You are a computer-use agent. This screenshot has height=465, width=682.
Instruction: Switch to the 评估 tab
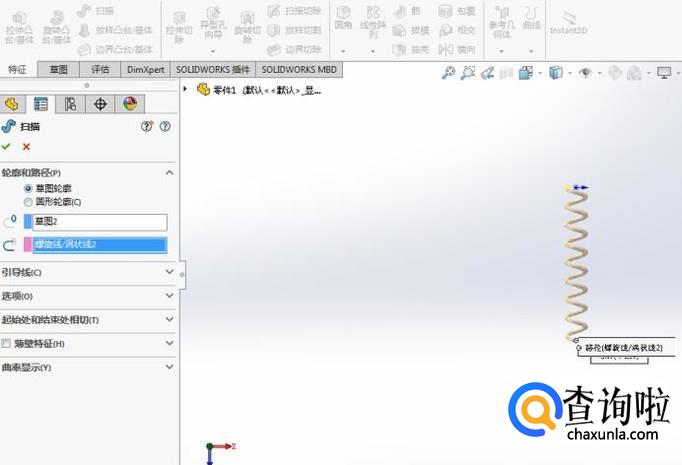100,70
